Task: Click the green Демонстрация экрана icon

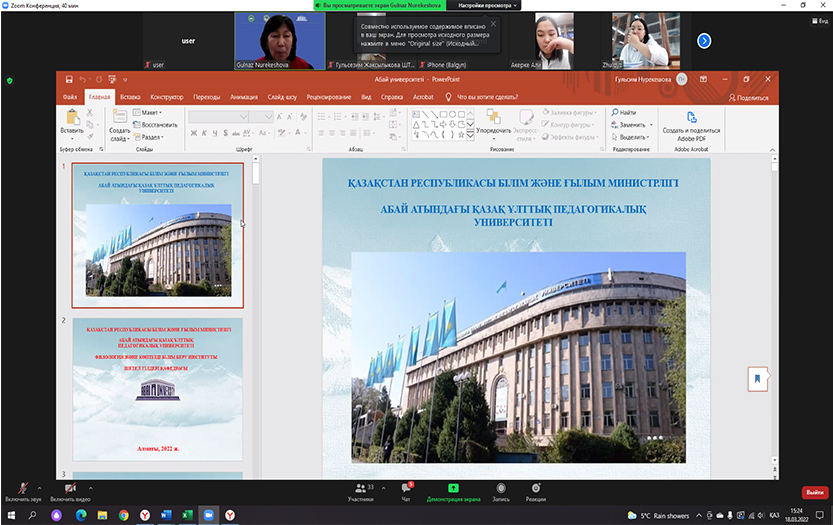Action: (x=453, y=486)
